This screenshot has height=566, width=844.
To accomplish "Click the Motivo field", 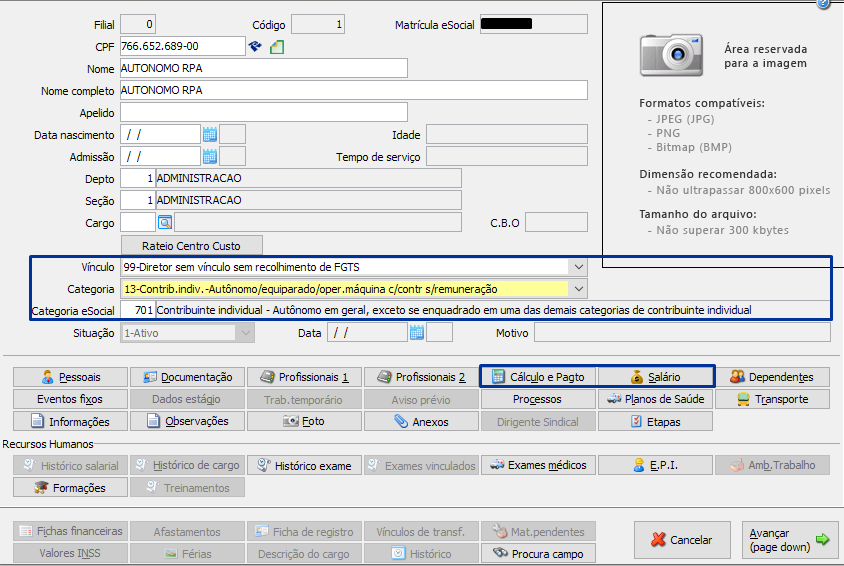I will pos(682,333).
